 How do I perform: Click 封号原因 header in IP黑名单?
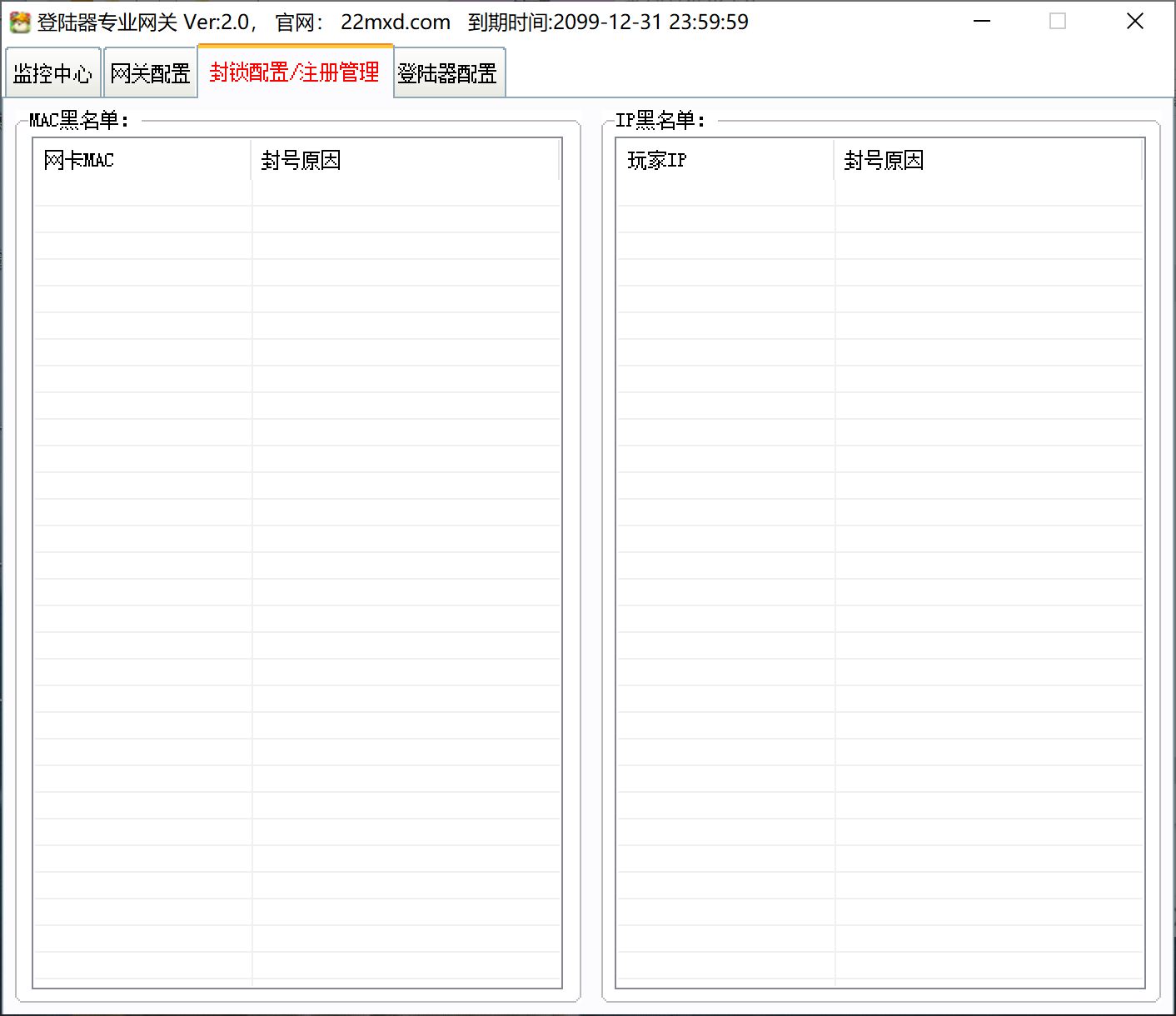[x=988, y=160]
